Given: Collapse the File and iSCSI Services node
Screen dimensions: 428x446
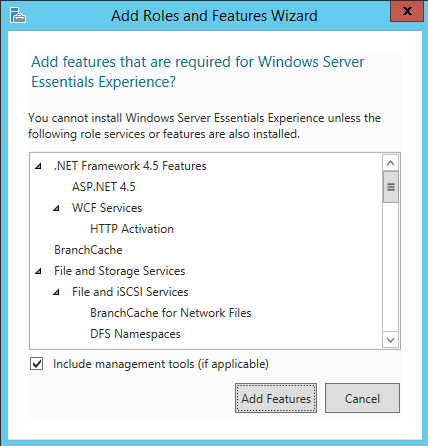Looking at the screenshot, I should (x=56, y=292).
